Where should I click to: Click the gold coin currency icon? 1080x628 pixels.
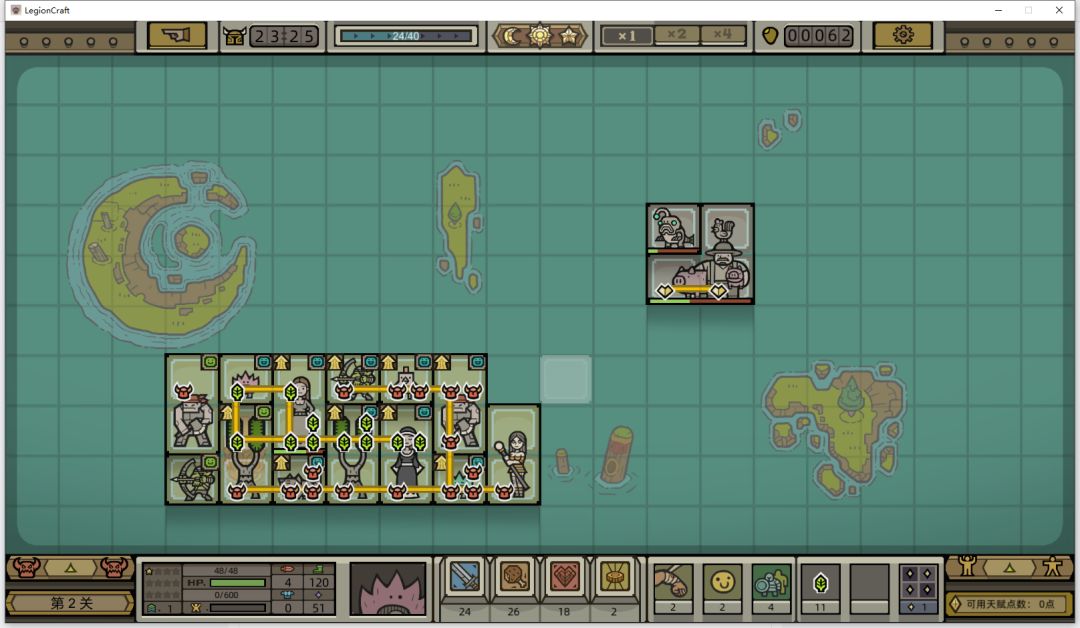[x=770, y=36]
